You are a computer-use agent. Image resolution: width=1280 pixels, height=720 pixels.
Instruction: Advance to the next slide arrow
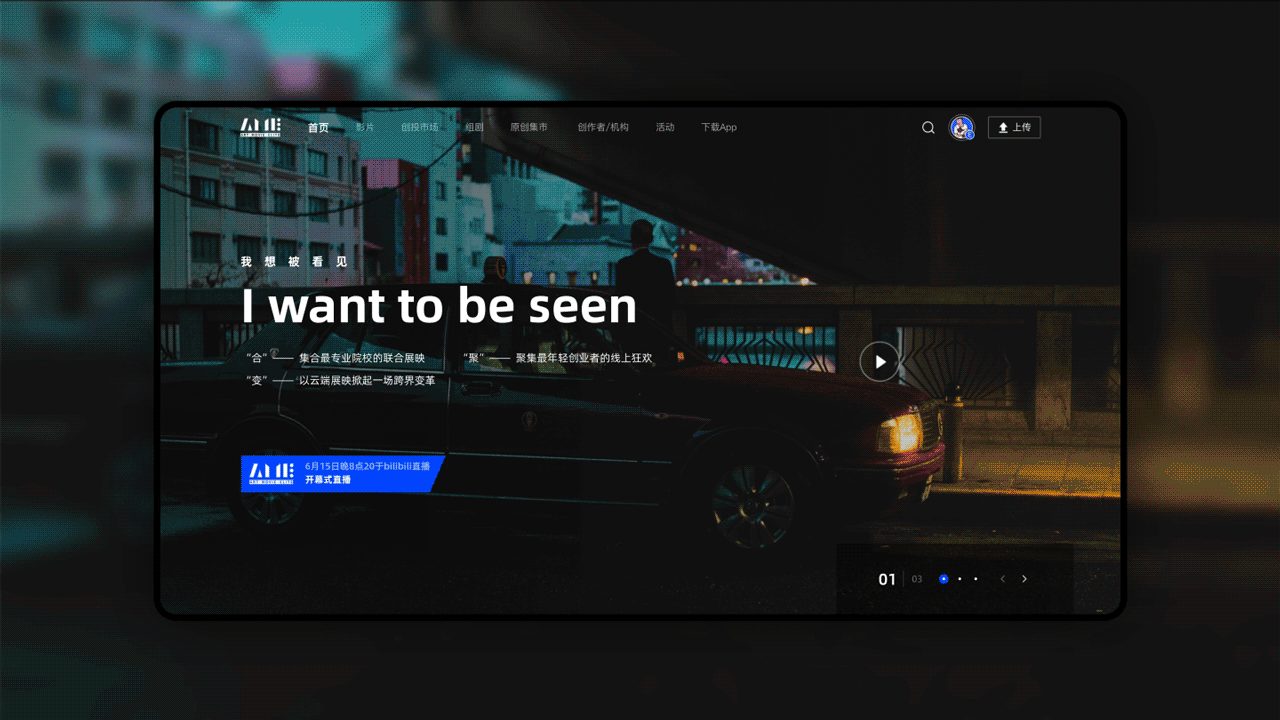(x=1024, y=579)
